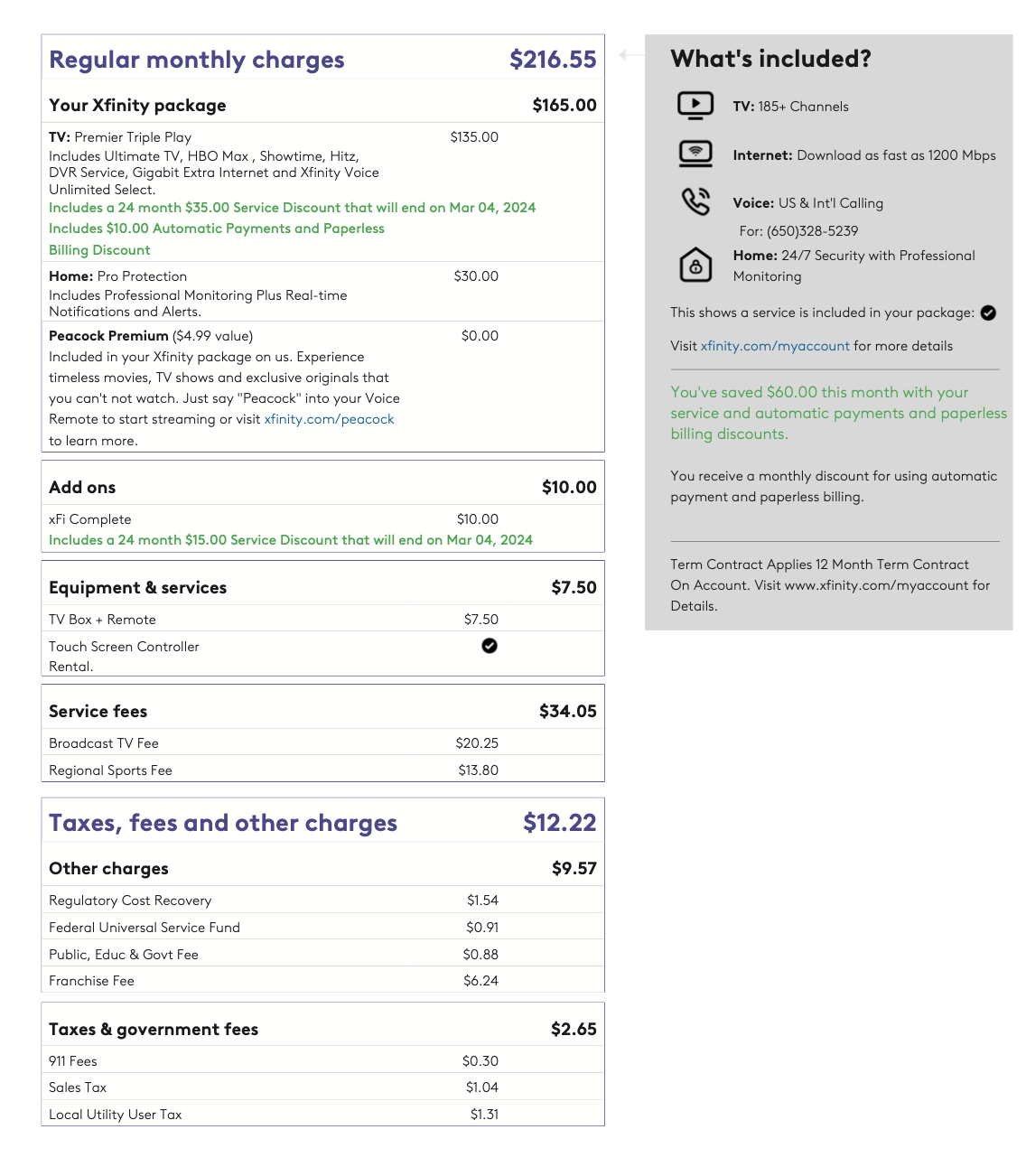Select the Broadcast TV Fee line item
This screenshot has height=1176, width=1026.
point(104,743)
